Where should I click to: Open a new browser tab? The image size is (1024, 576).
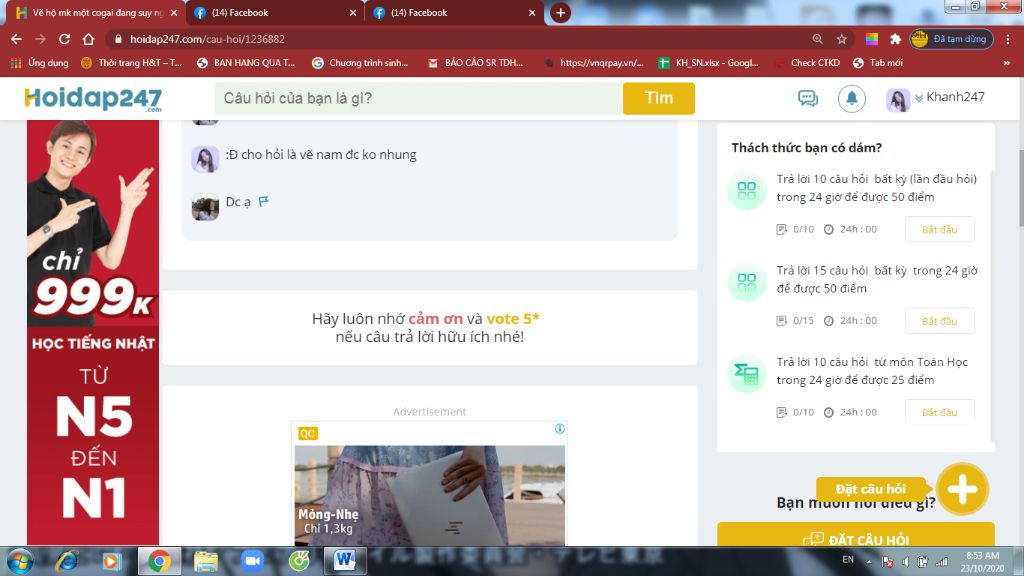[560, 12]
